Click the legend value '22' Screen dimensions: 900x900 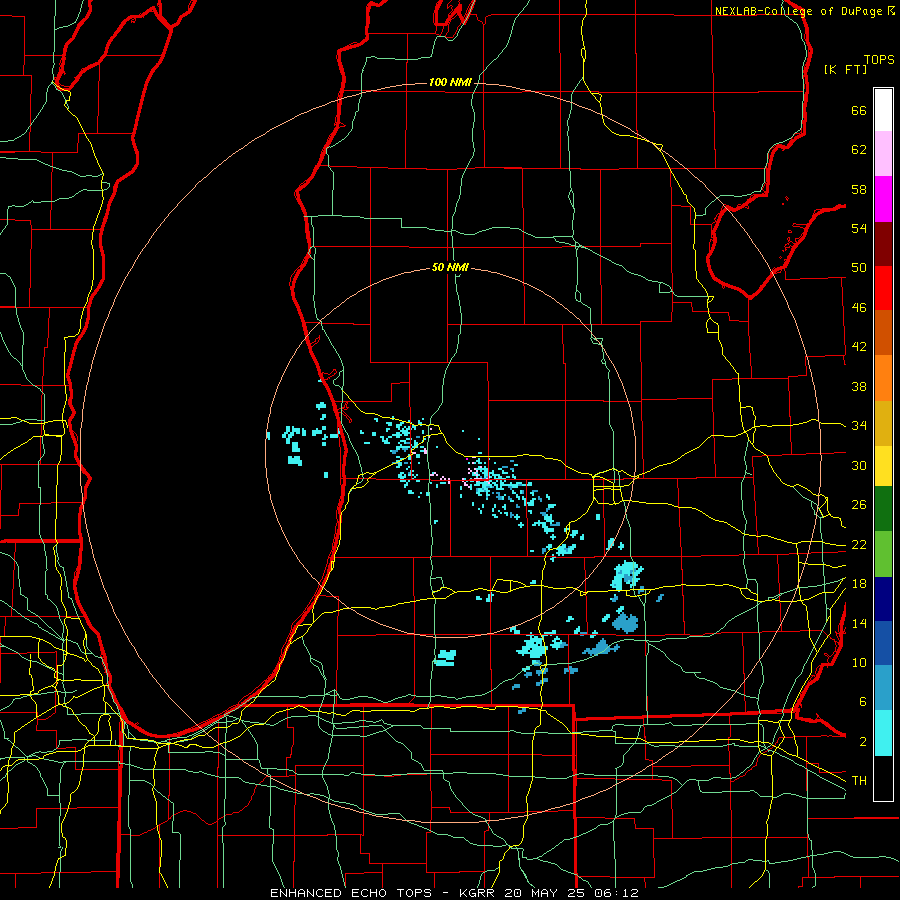[x=859, y=545]
